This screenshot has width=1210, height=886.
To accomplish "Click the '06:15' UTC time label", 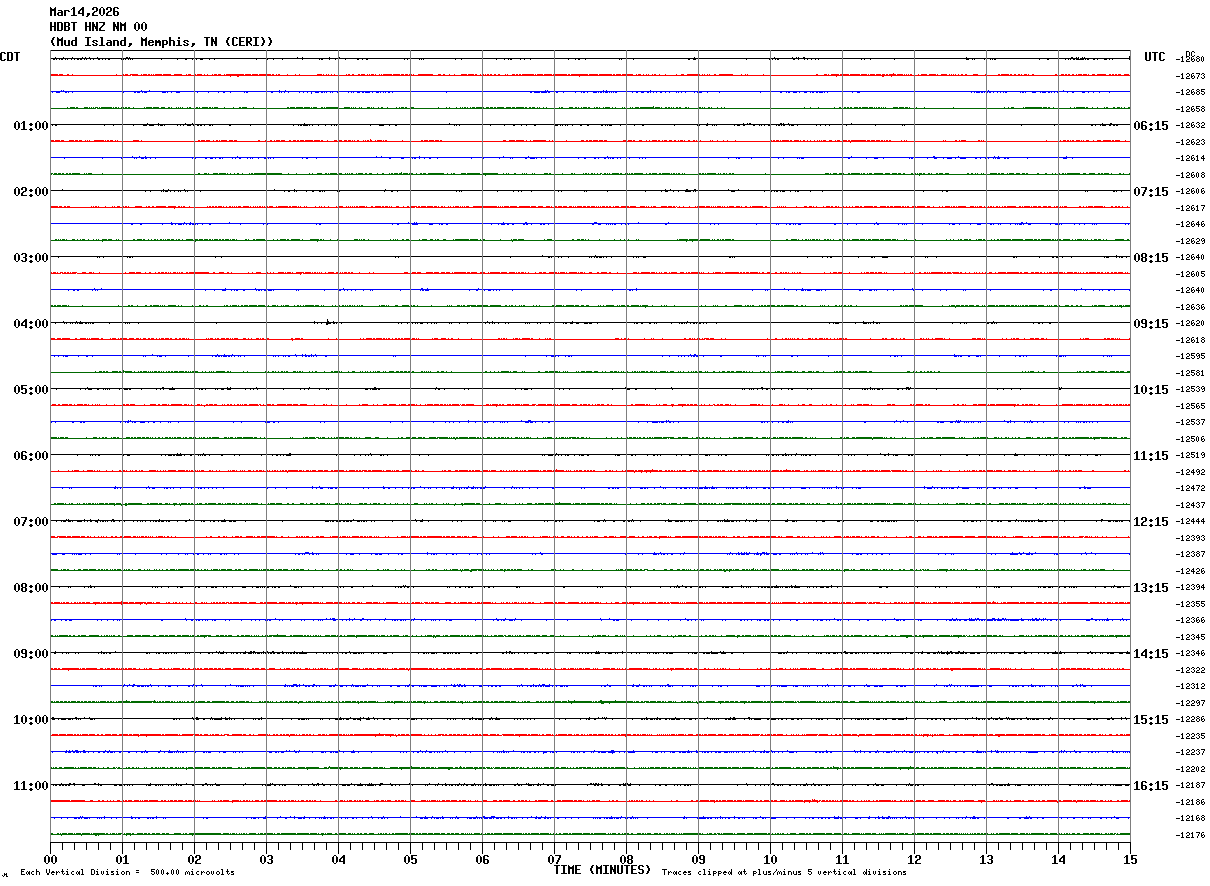I will [1150, 126].
